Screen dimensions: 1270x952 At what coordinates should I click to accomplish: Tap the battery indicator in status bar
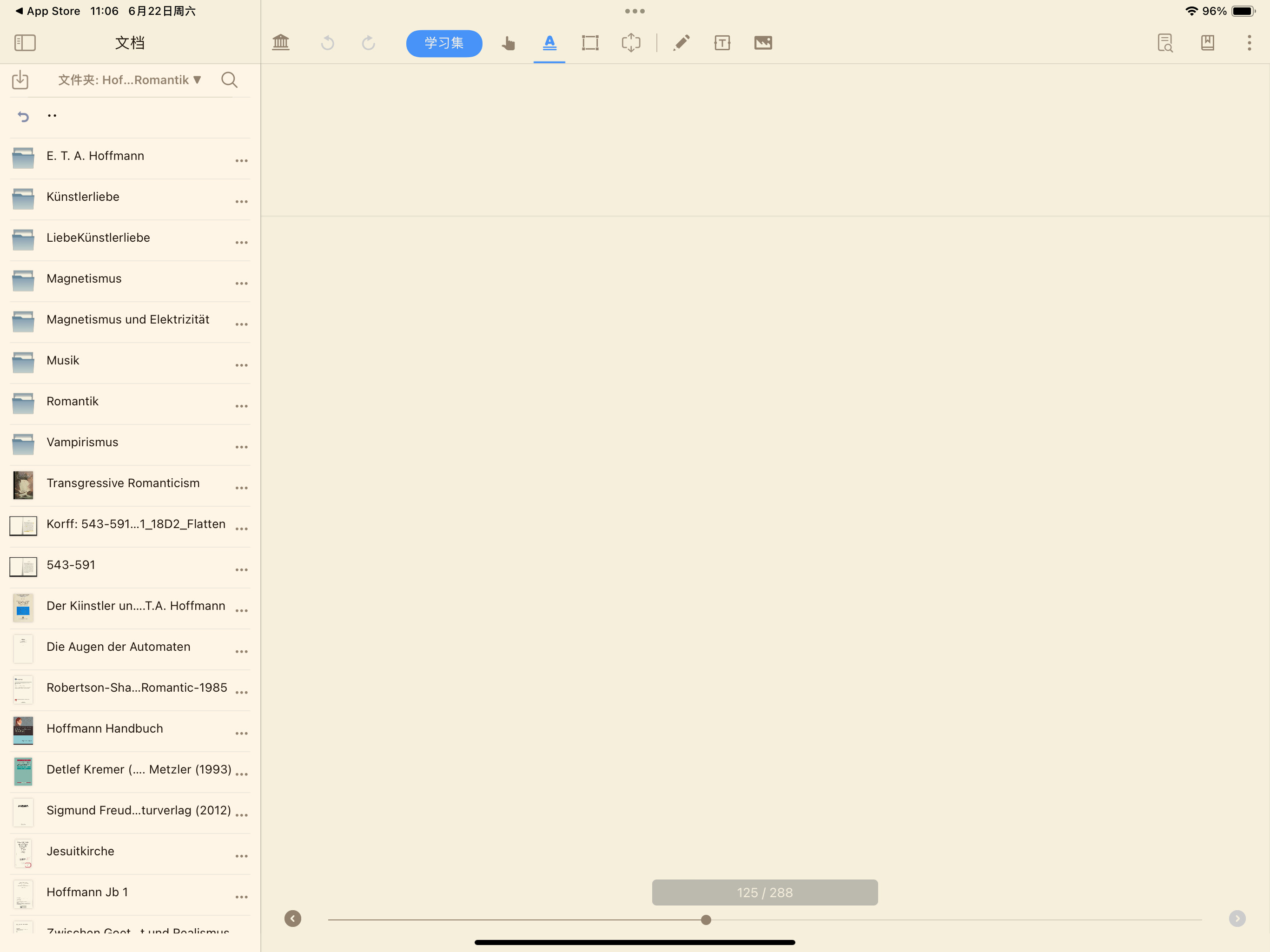click(1244, 11)
